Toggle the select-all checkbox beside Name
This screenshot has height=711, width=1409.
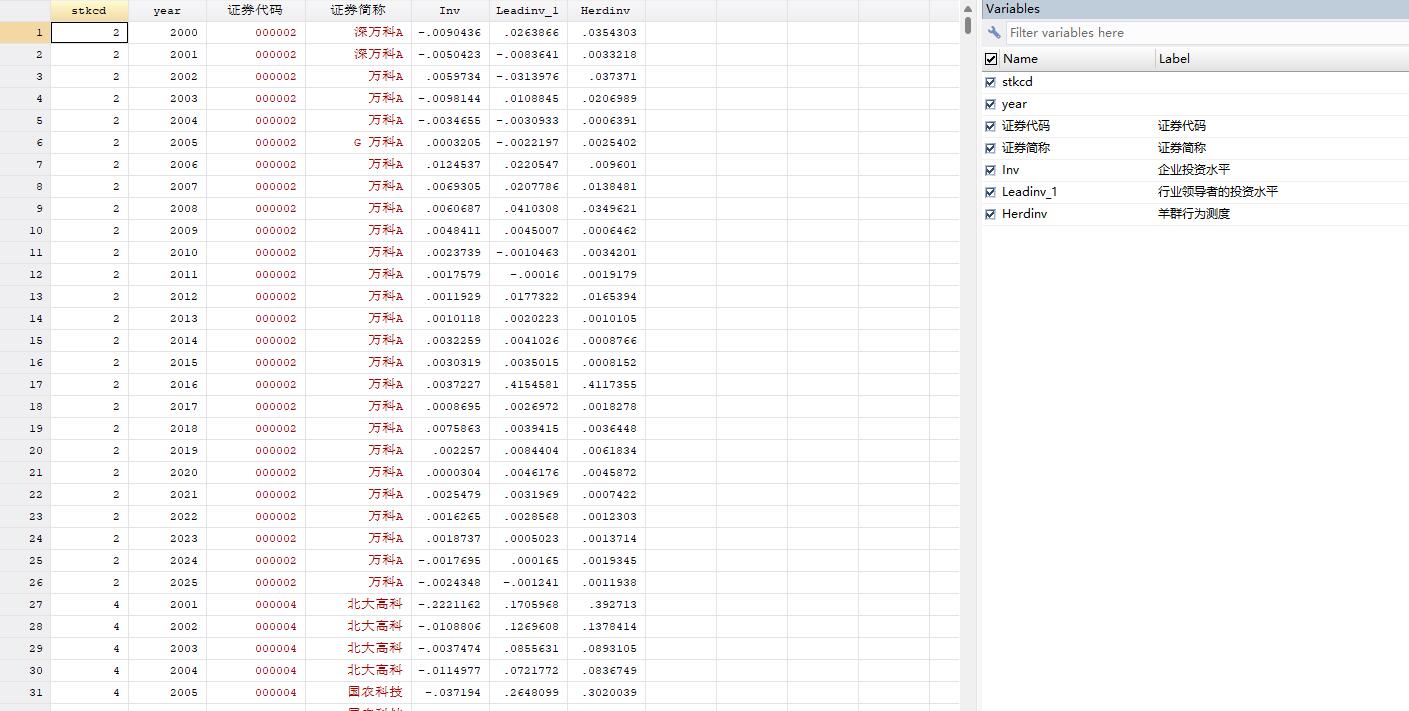(x=991, y=59)
